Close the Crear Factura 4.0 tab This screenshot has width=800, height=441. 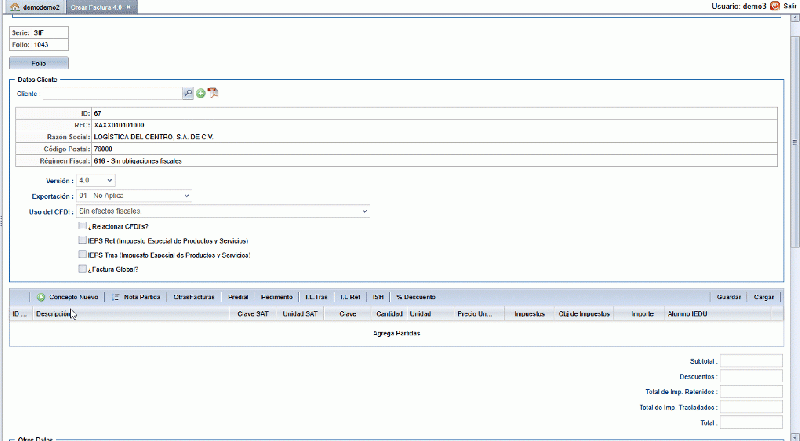tap(129, 8)
